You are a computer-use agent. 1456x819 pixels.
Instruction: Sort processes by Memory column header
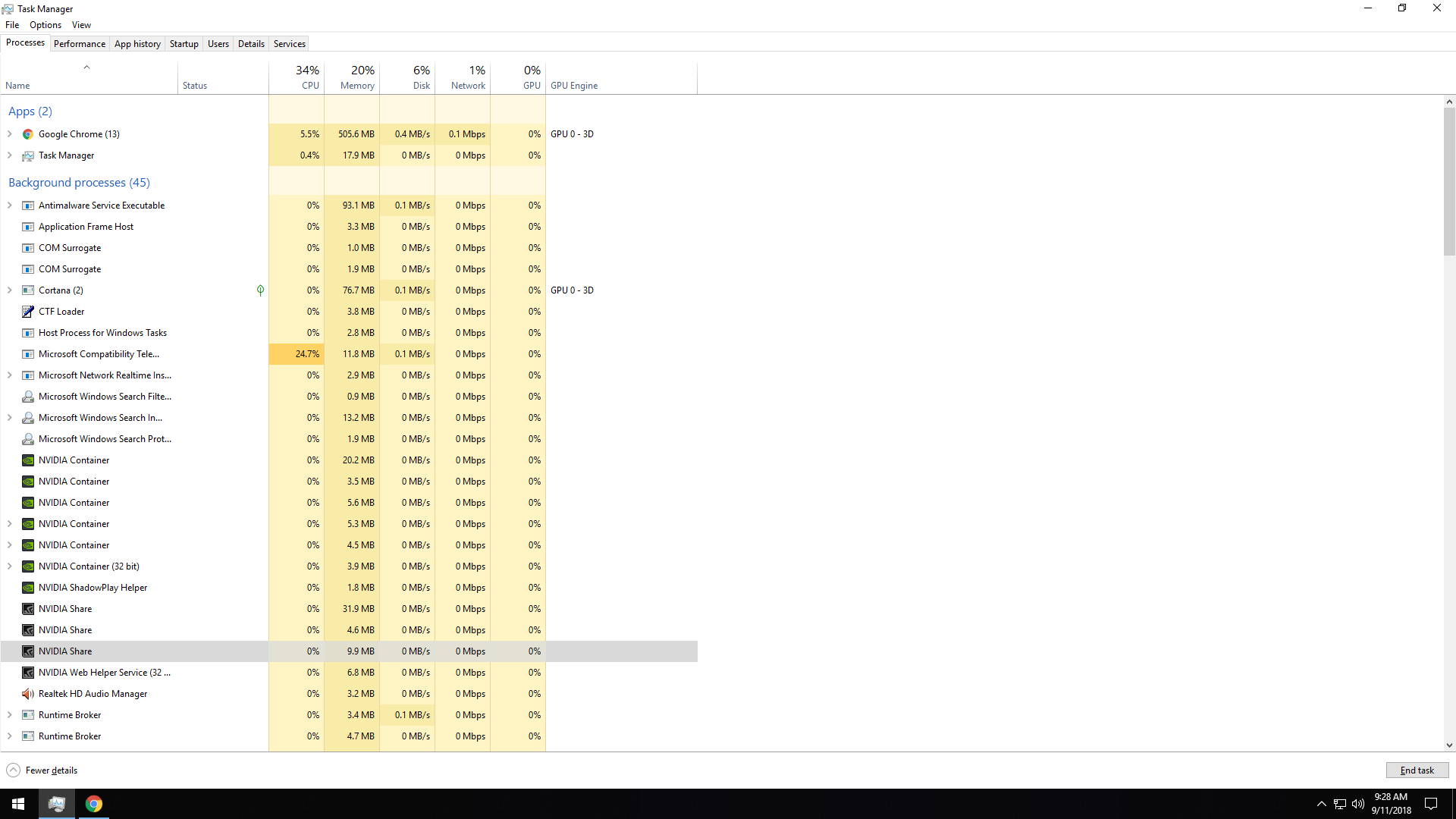[352, 77]
